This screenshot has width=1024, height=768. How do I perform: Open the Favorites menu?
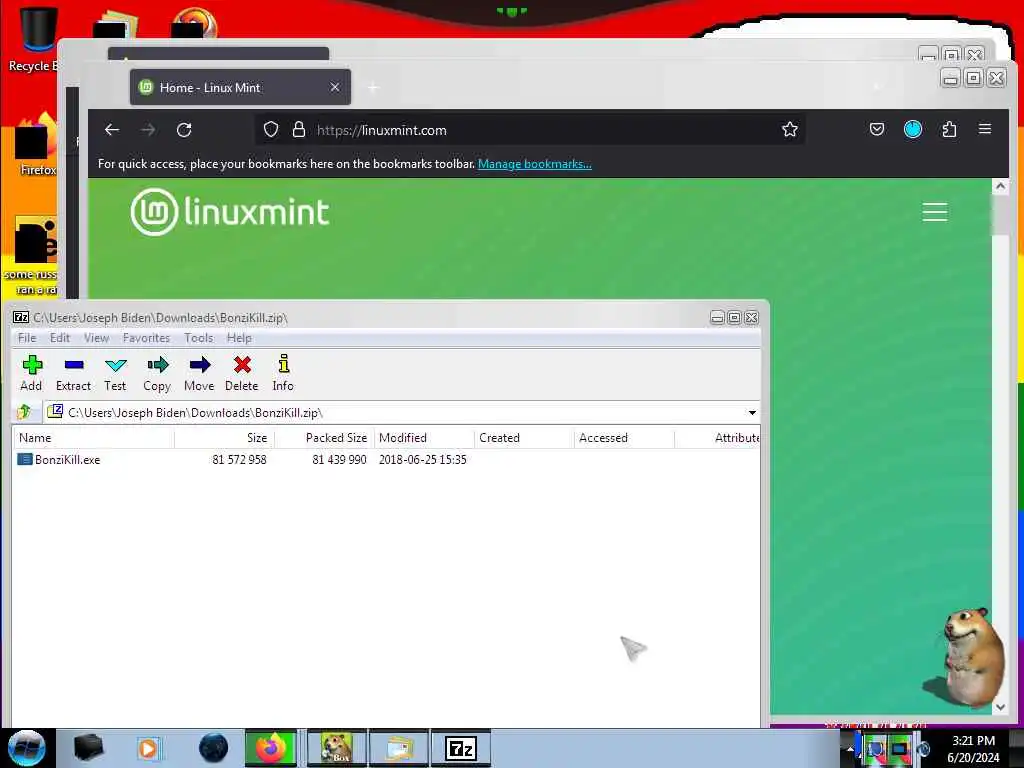click(x=146, y=338)
